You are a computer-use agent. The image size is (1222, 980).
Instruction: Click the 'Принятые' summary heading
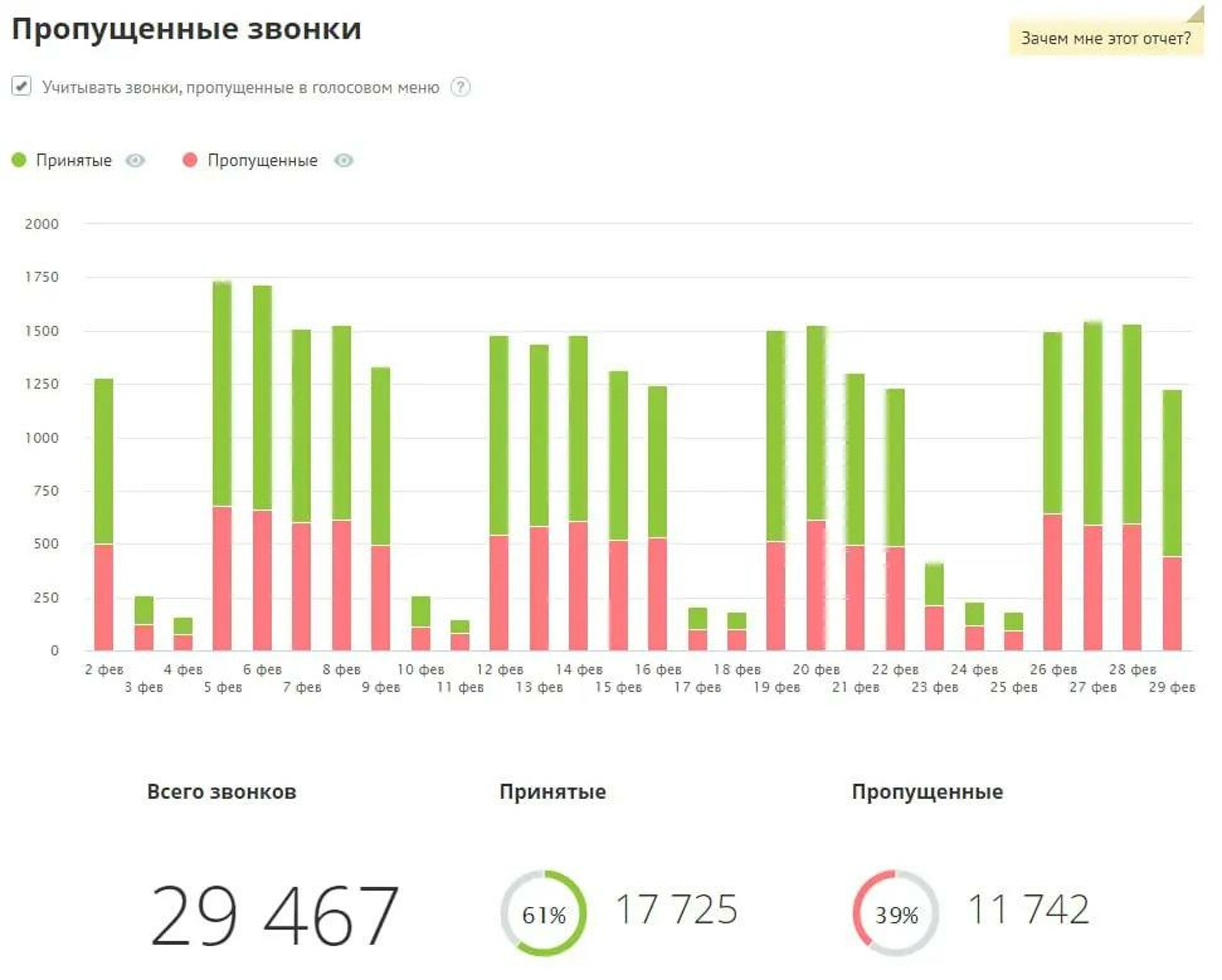tap(552, 792)
